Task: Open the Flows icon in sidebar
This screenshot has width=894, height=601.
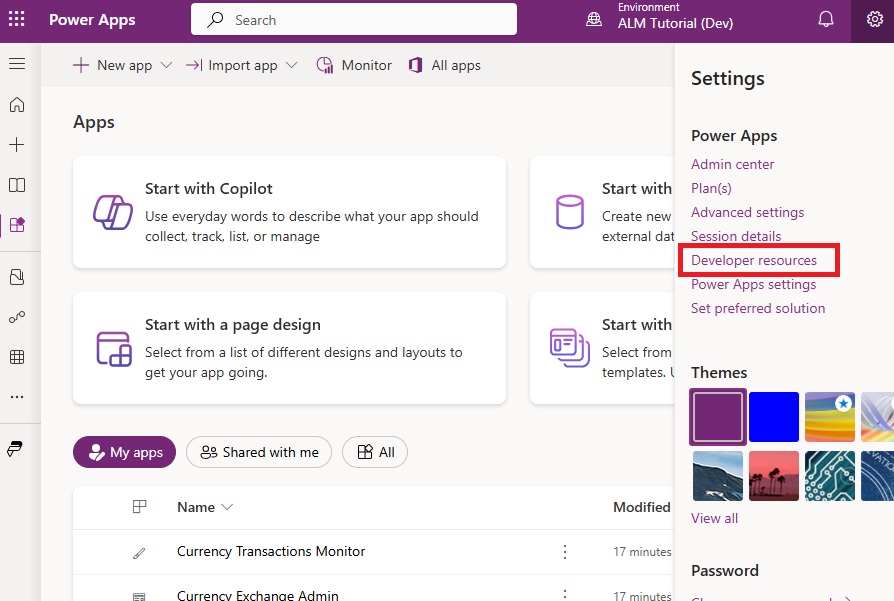Action: tap(17, 316)
